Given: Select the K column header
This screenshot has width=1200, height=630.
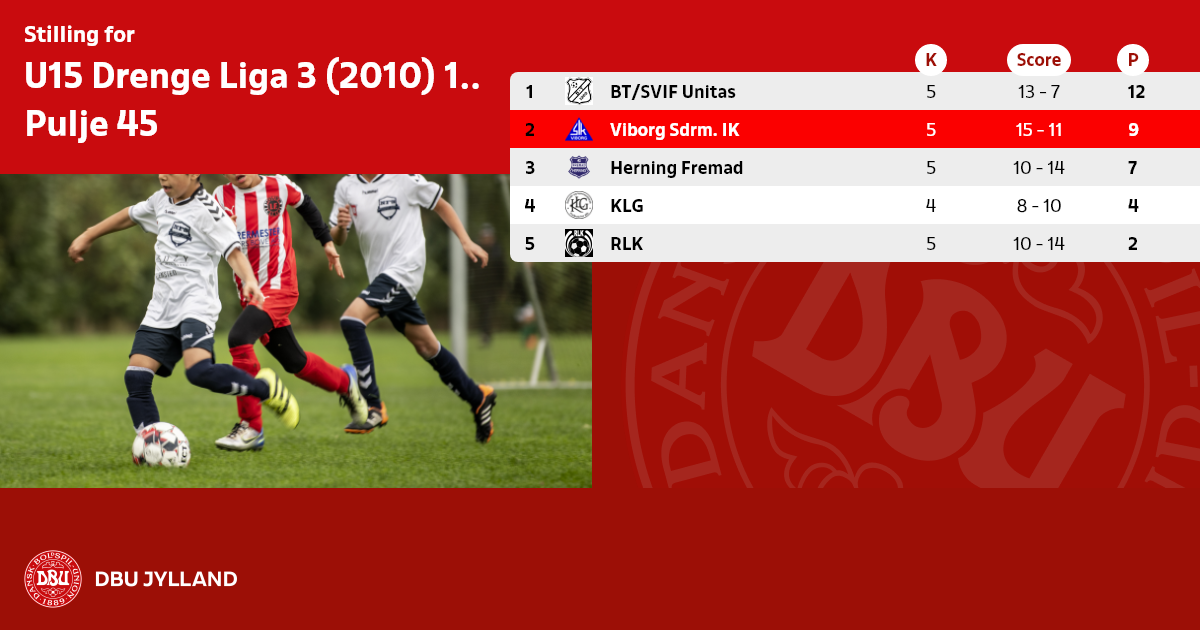Looking at the screenshot, I should [x=931, y=60].
